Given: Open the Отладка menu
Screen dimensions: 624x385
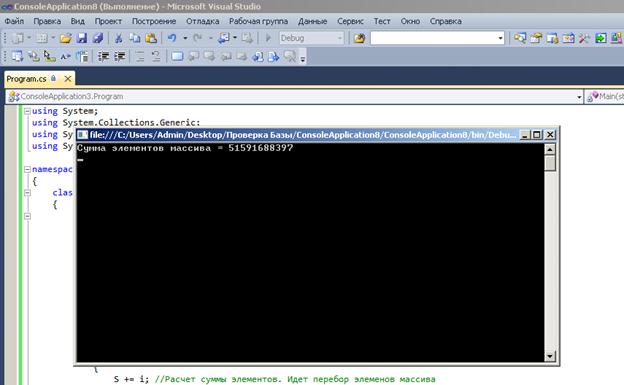Looking at the screenshot, I should point(203,21).
